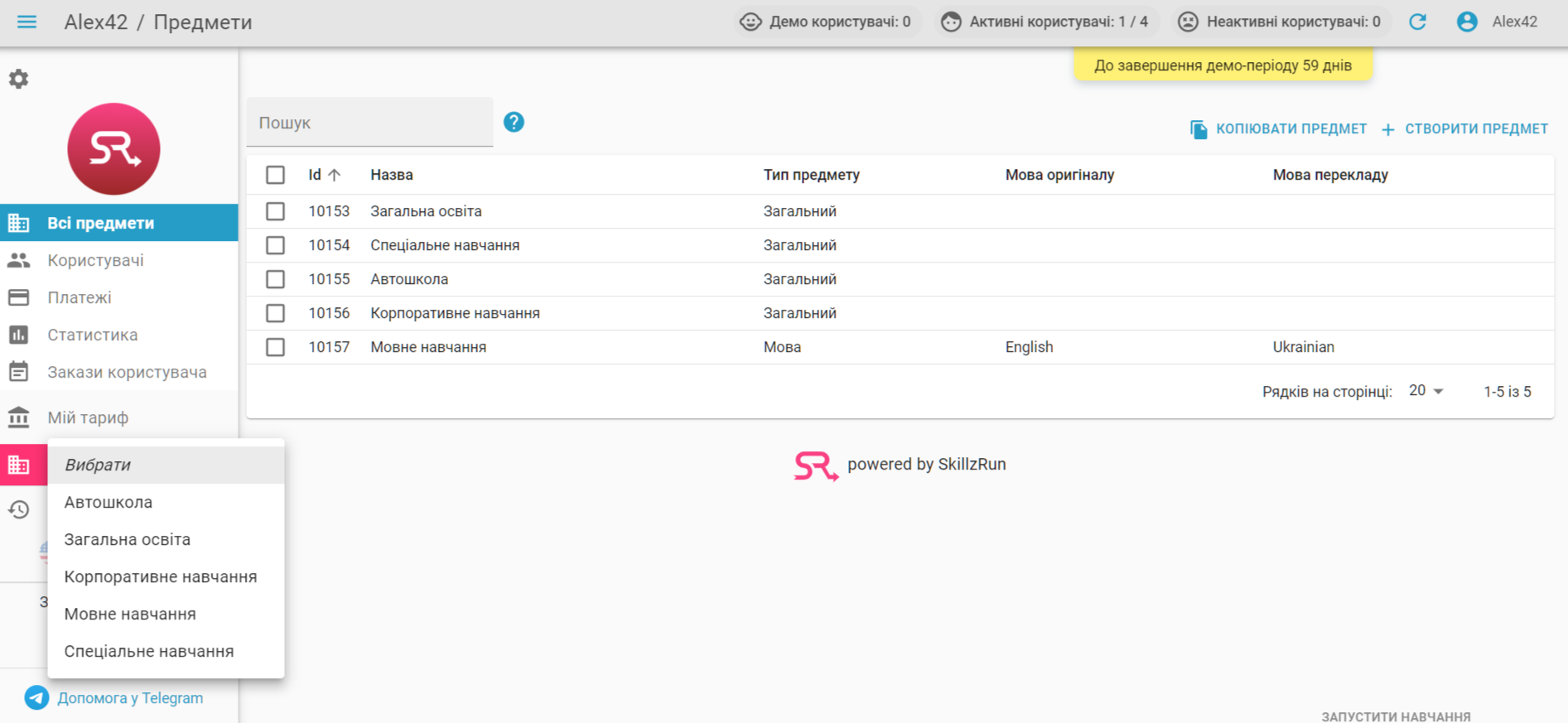Open Статистика sidebar section
The image size is (1568, 723).
coord(119,335)
